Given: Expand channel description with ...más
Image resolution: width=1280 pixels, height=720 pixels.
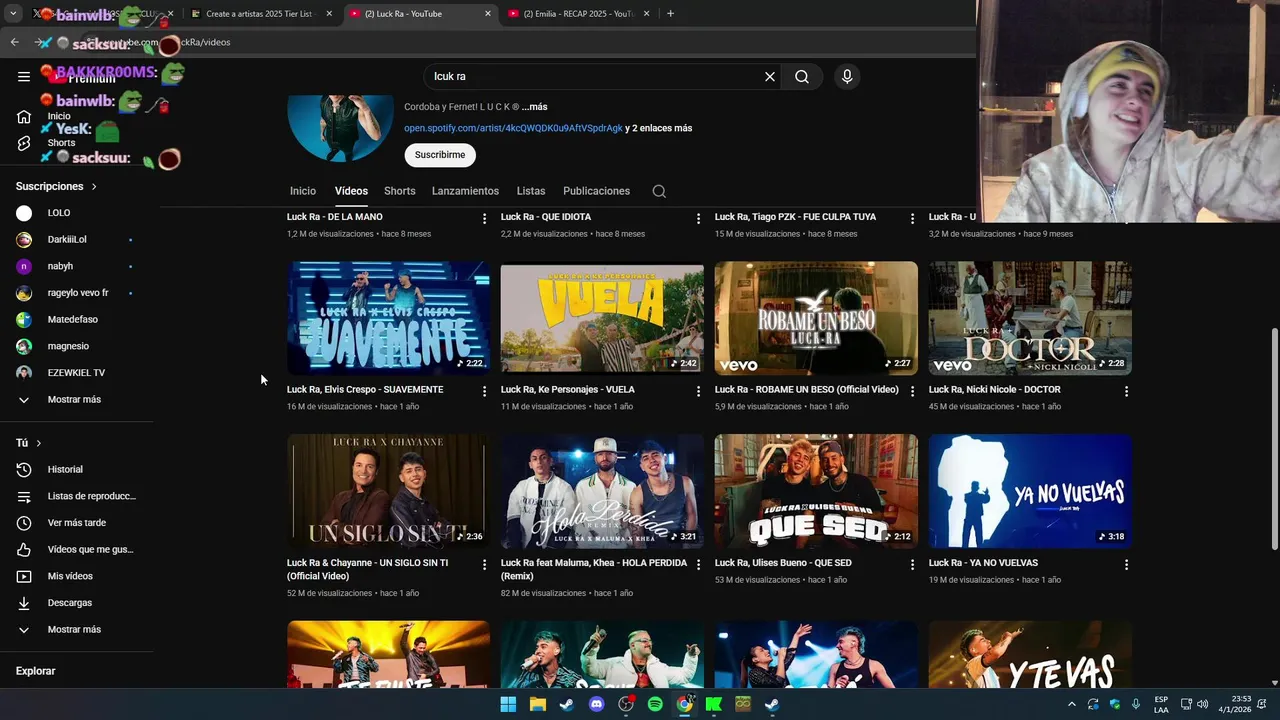Looking at the screenshot, I should pyautogui.click(x=534, y=107).
